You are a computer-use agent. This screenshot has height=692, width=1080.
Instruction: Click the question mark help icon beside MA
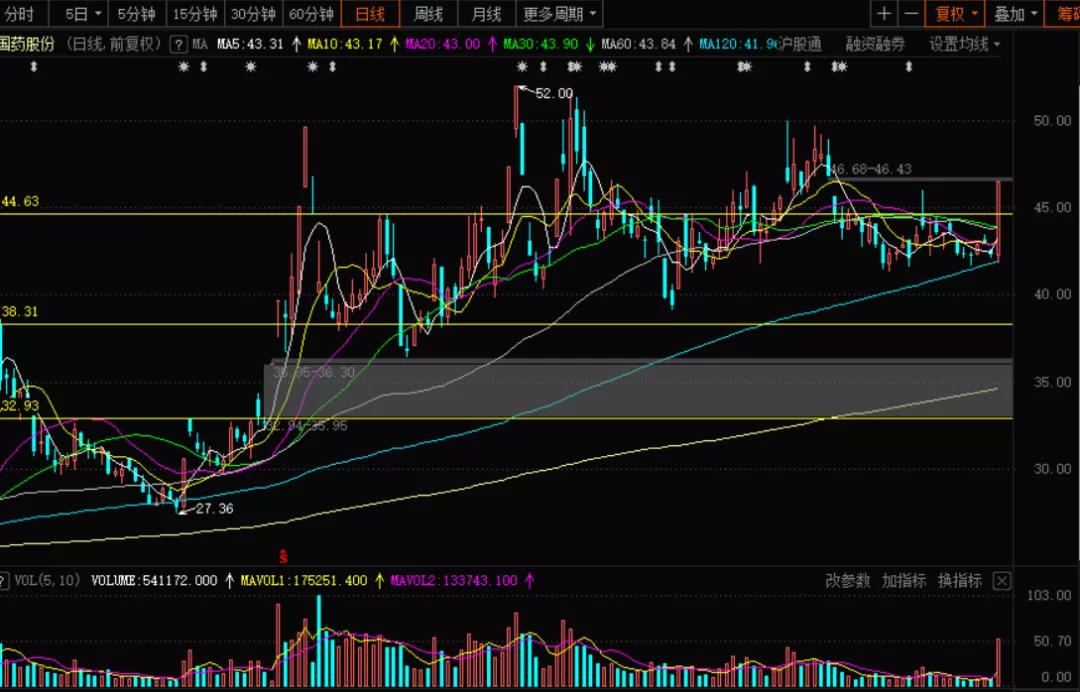click(178, 44)
